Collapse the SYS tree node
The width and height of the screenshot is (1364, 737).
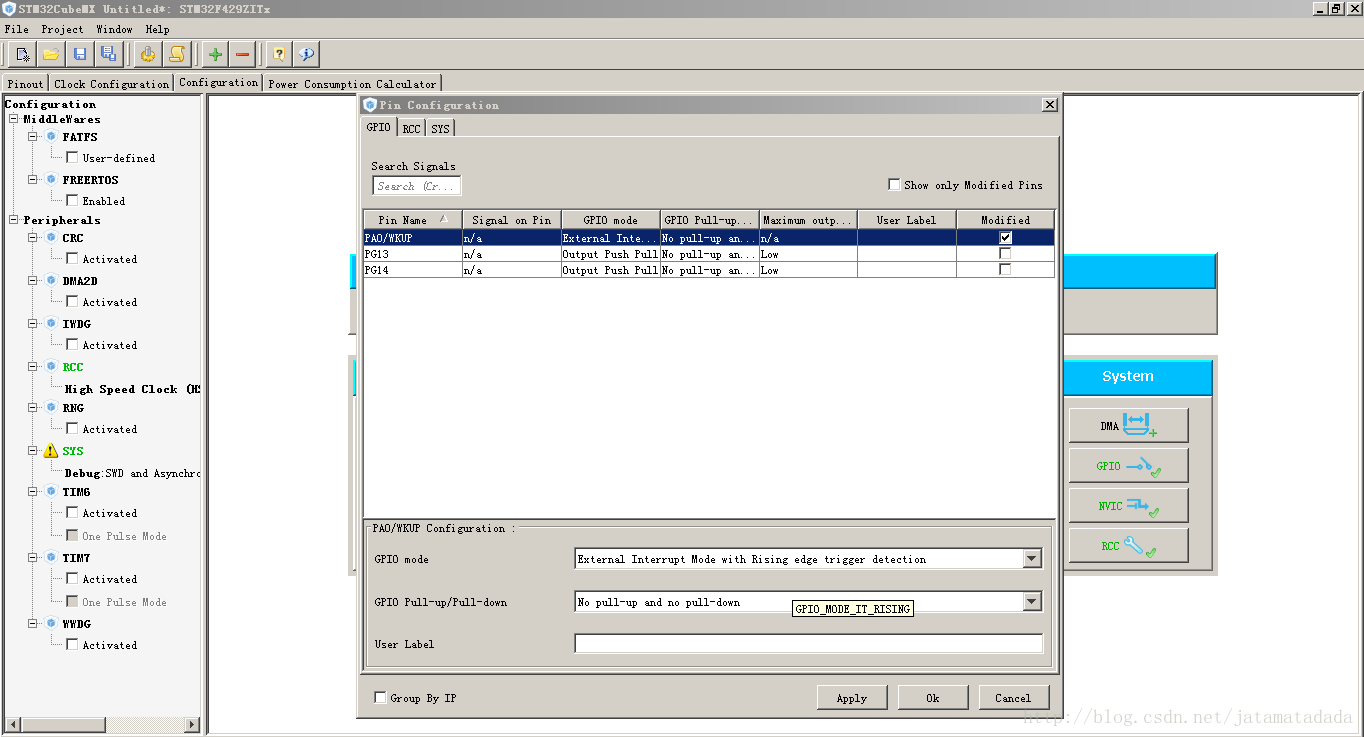click(33, 450)
